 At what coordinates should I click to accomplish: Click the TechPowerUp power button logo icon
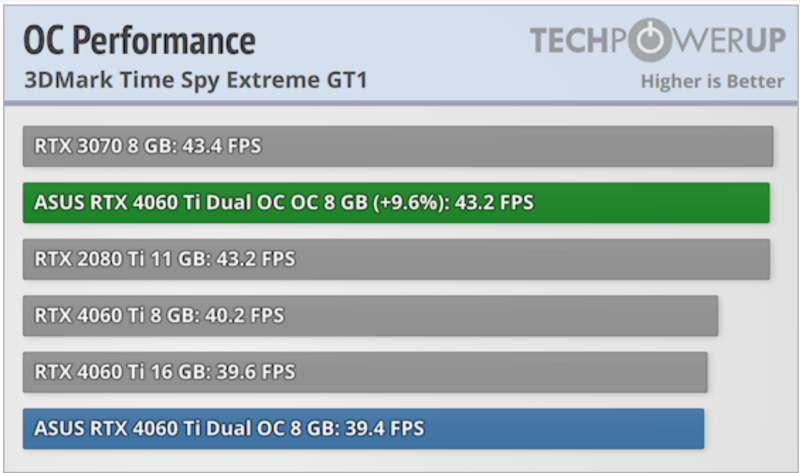[x=649, y=40]
